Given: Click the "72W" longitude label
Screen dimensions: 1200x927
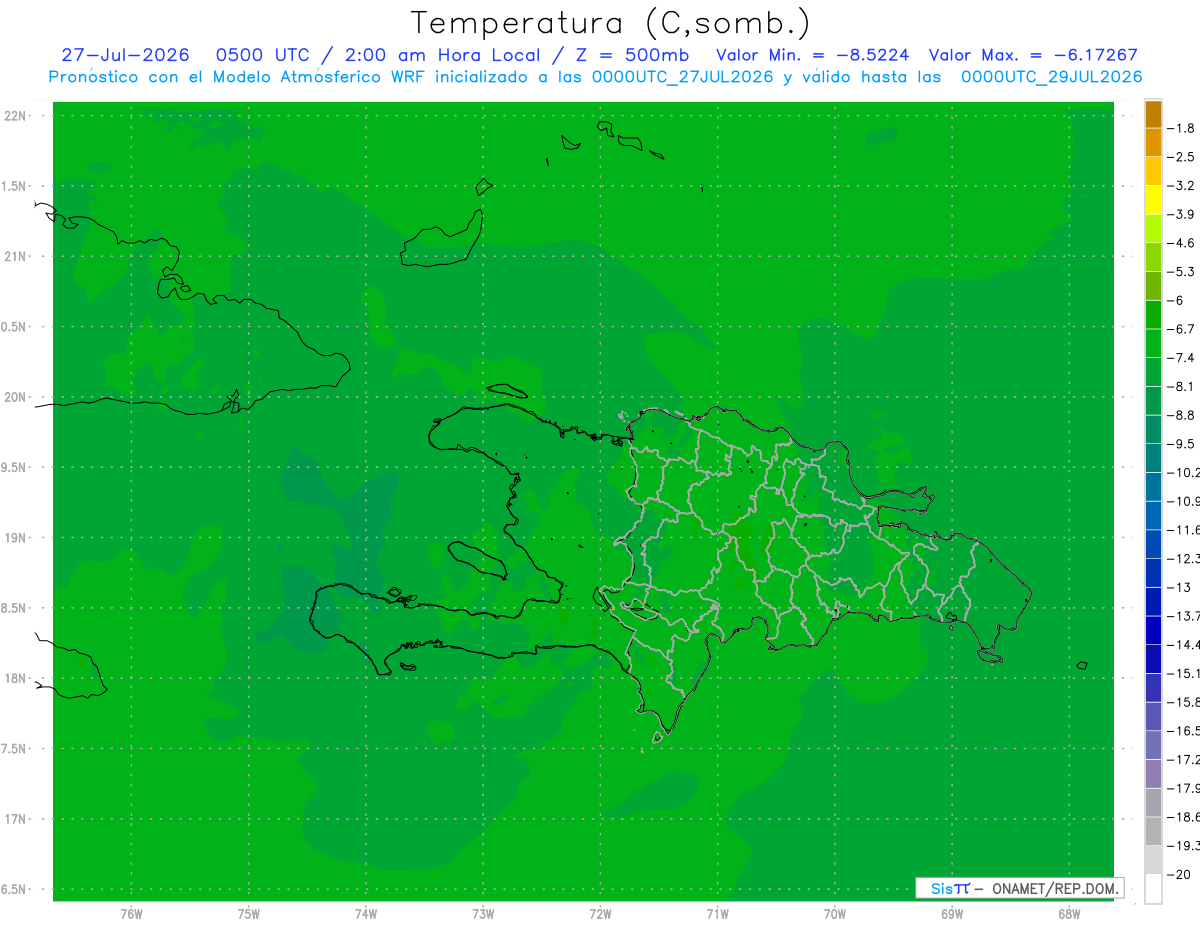Looking at the screenshot, I should click(x=600, y=914).
